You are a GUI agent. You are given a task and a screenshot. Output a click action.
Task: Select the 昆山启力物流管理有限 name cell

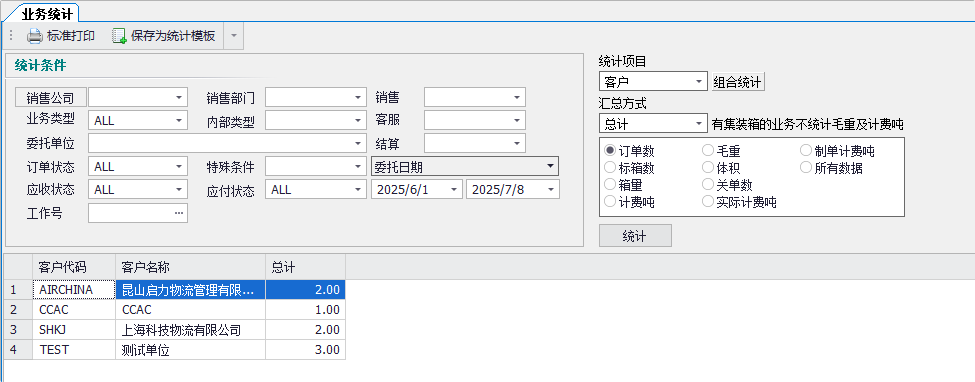190,289
